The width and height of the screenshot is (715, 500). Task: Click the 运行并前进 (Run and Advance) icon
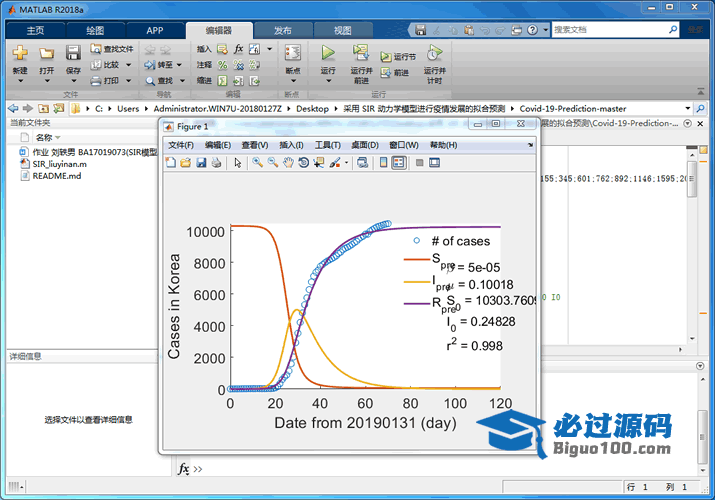pyautogui.click(x=361, y=53)
